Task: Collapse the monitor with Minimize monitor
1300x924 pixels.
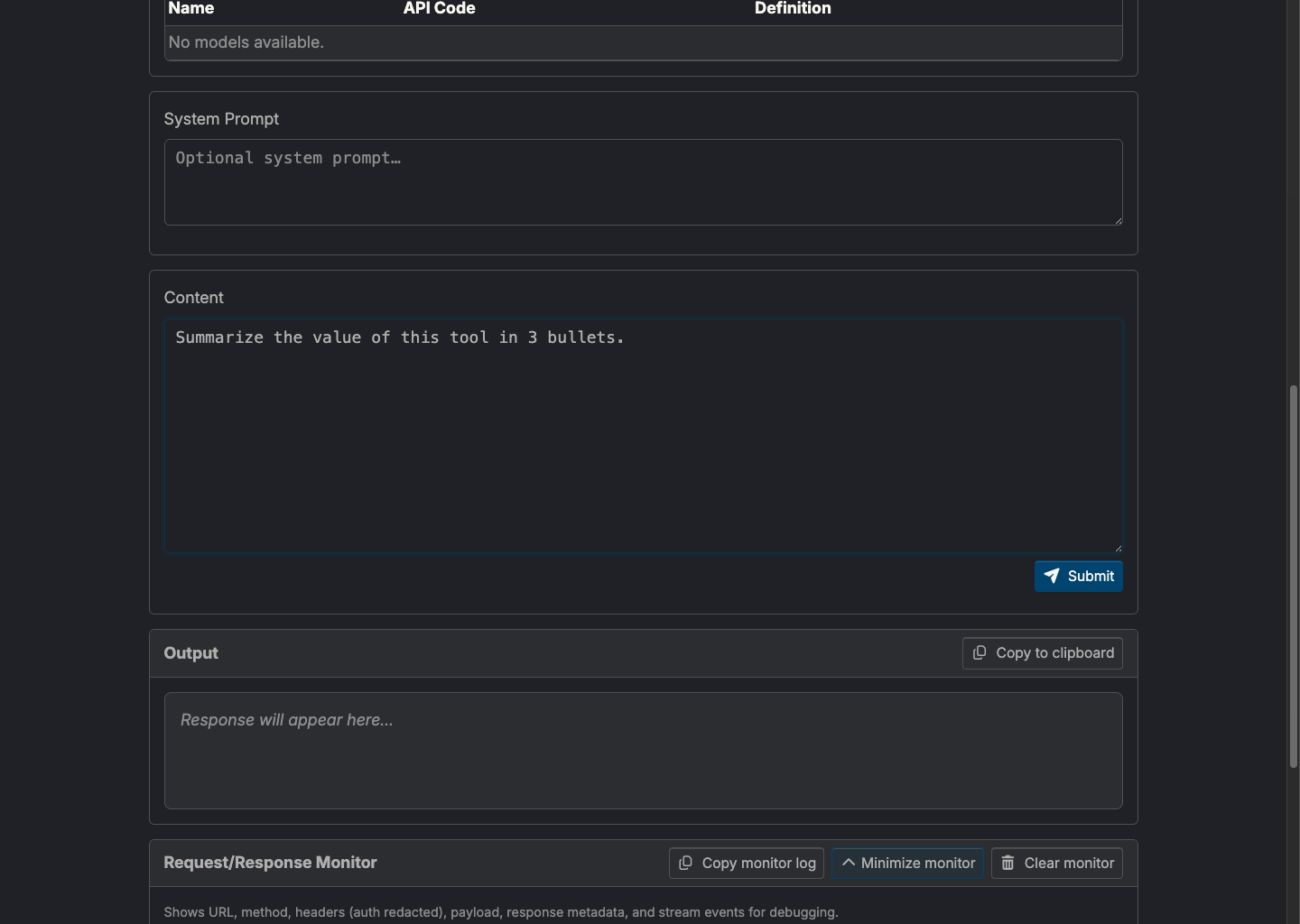Action: (907, 863)
